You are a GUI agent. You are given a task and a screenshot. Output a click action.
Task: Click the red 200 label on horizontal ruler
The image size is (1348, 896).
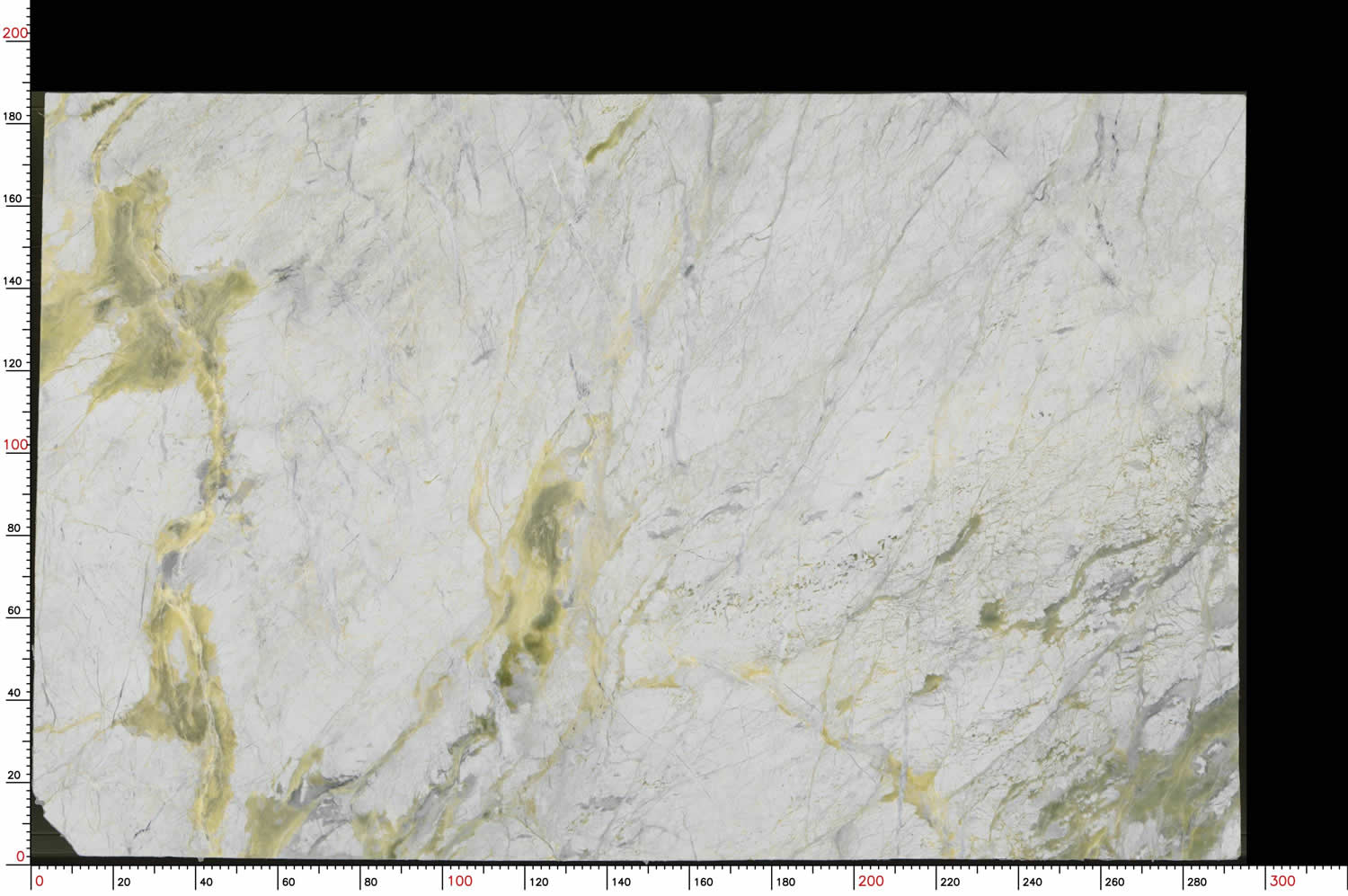point(870,881)
